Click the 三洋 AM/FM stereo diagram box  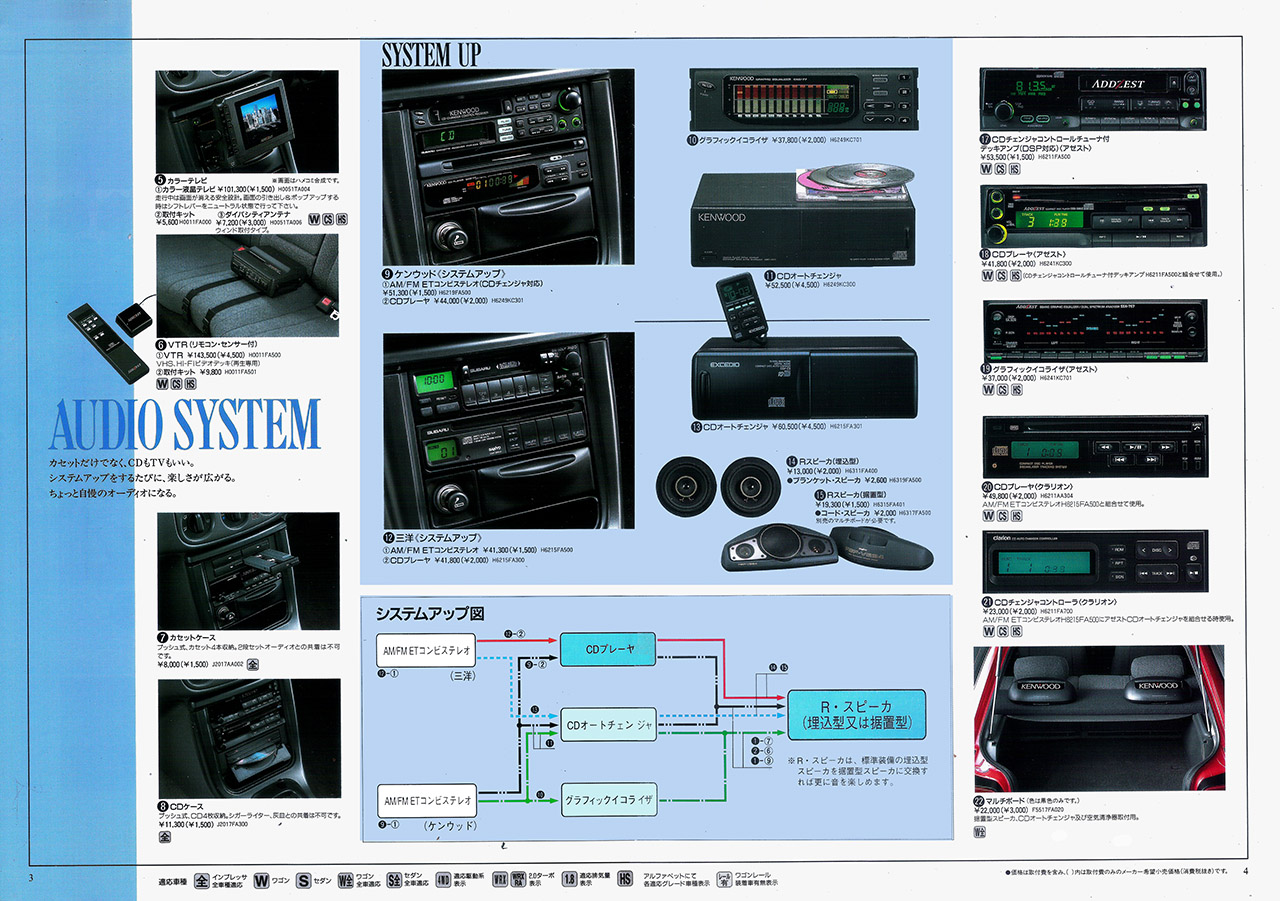427,651
